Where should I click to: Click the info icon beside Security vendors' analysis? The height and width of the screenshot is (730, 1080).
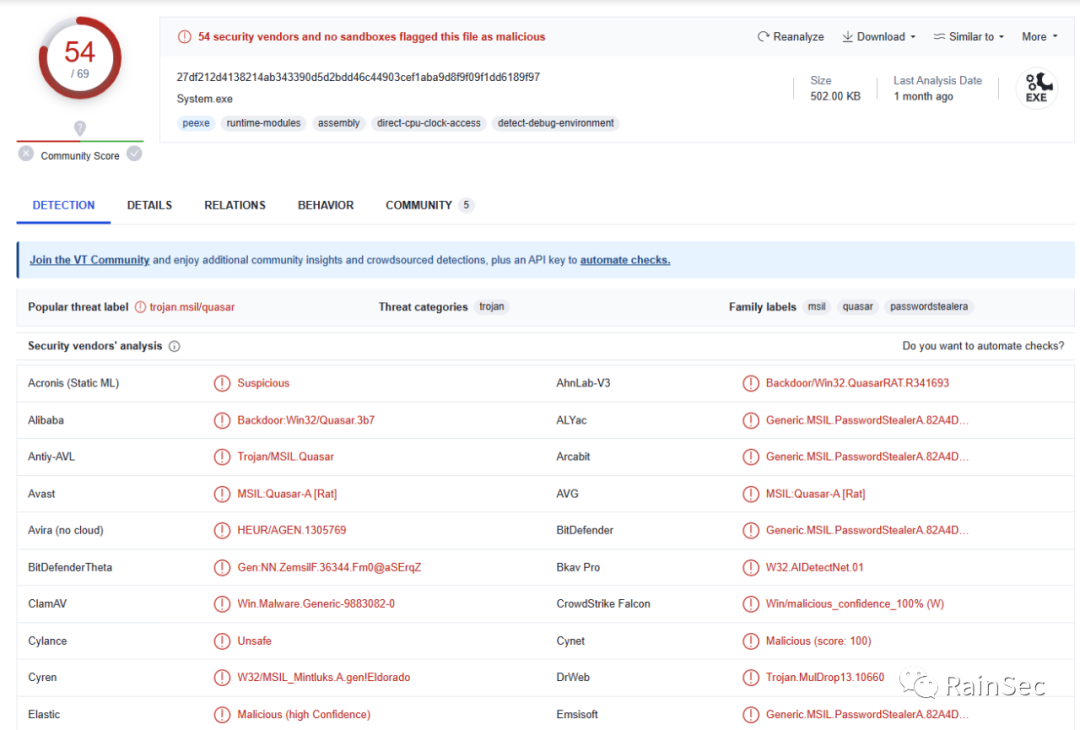[x=174, y=346]
